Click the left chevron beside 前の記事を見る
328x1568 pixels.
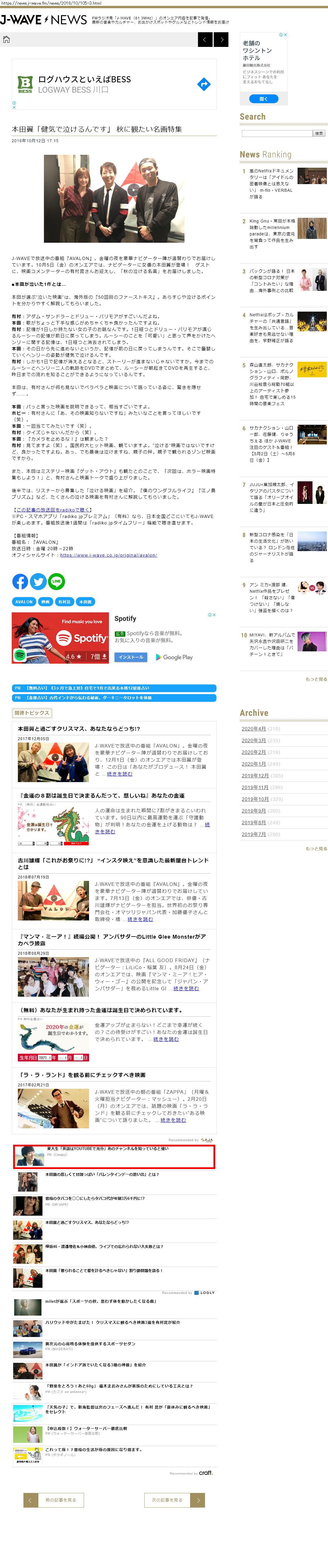[30, 1501]
